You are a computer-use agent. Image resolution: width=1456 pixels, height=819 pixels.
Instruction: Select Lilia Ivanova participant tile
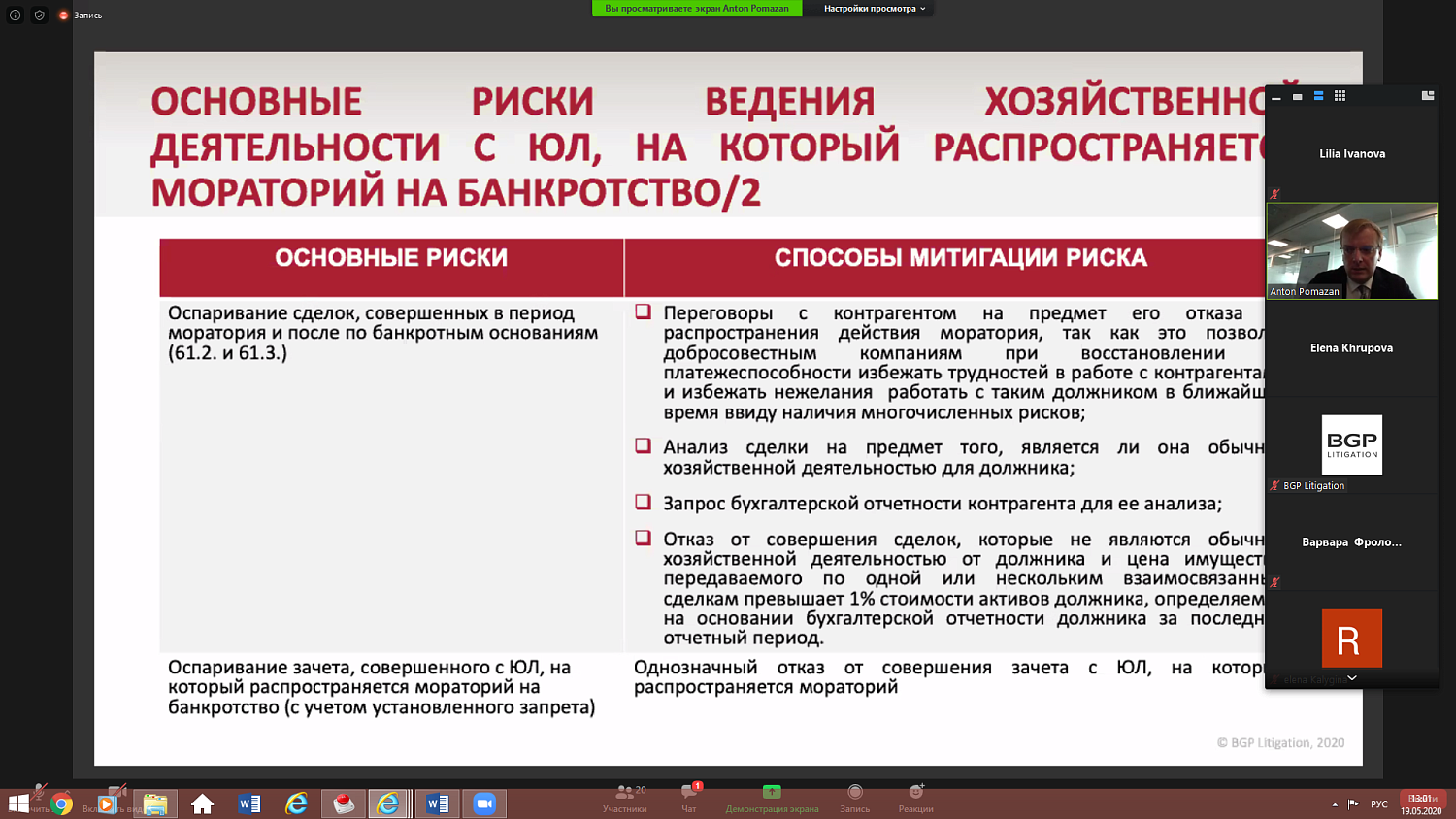1352,153
